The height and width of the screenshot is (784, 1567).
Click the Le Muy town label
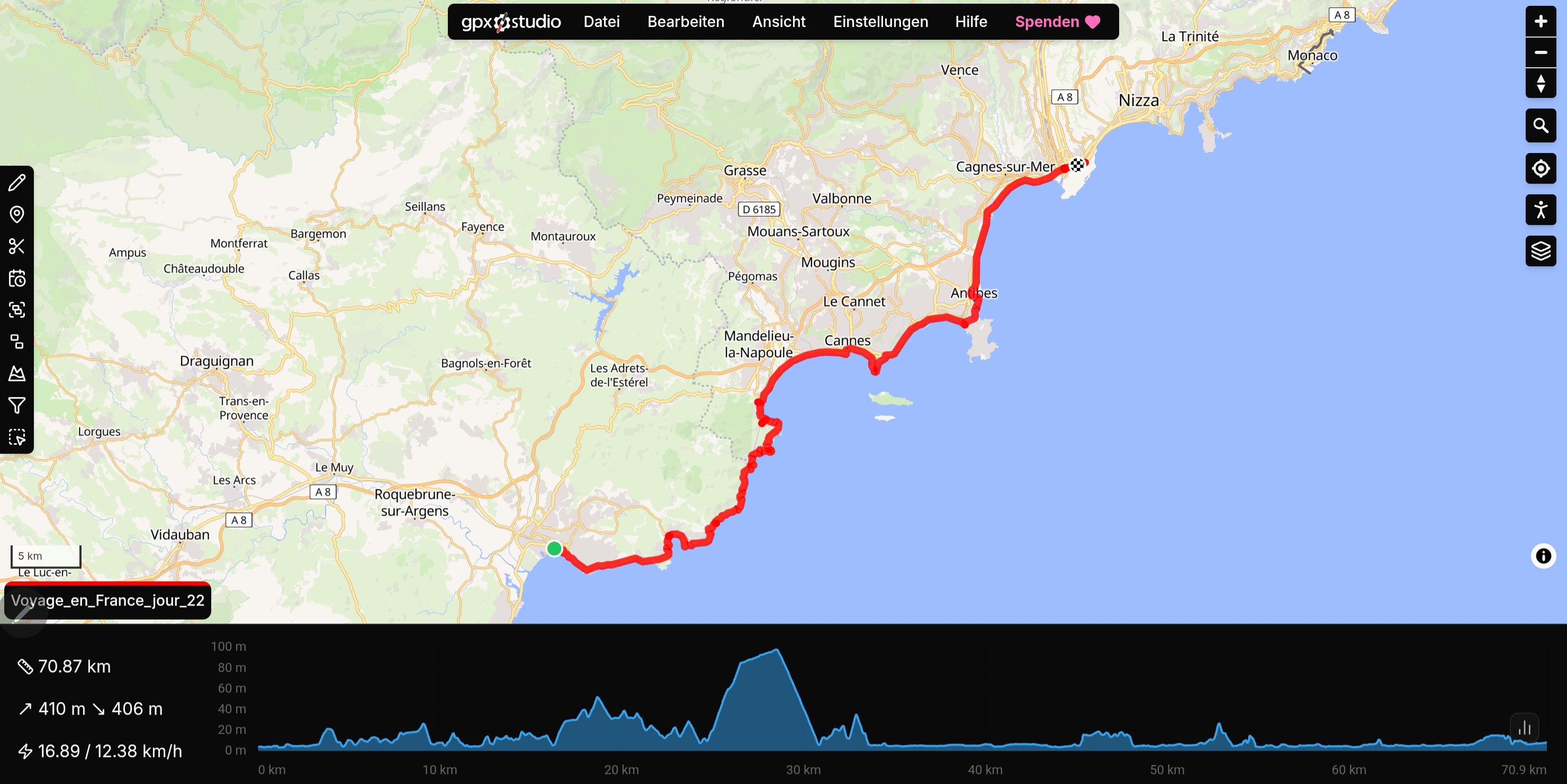pyautogui.click(x=334, y=468)
